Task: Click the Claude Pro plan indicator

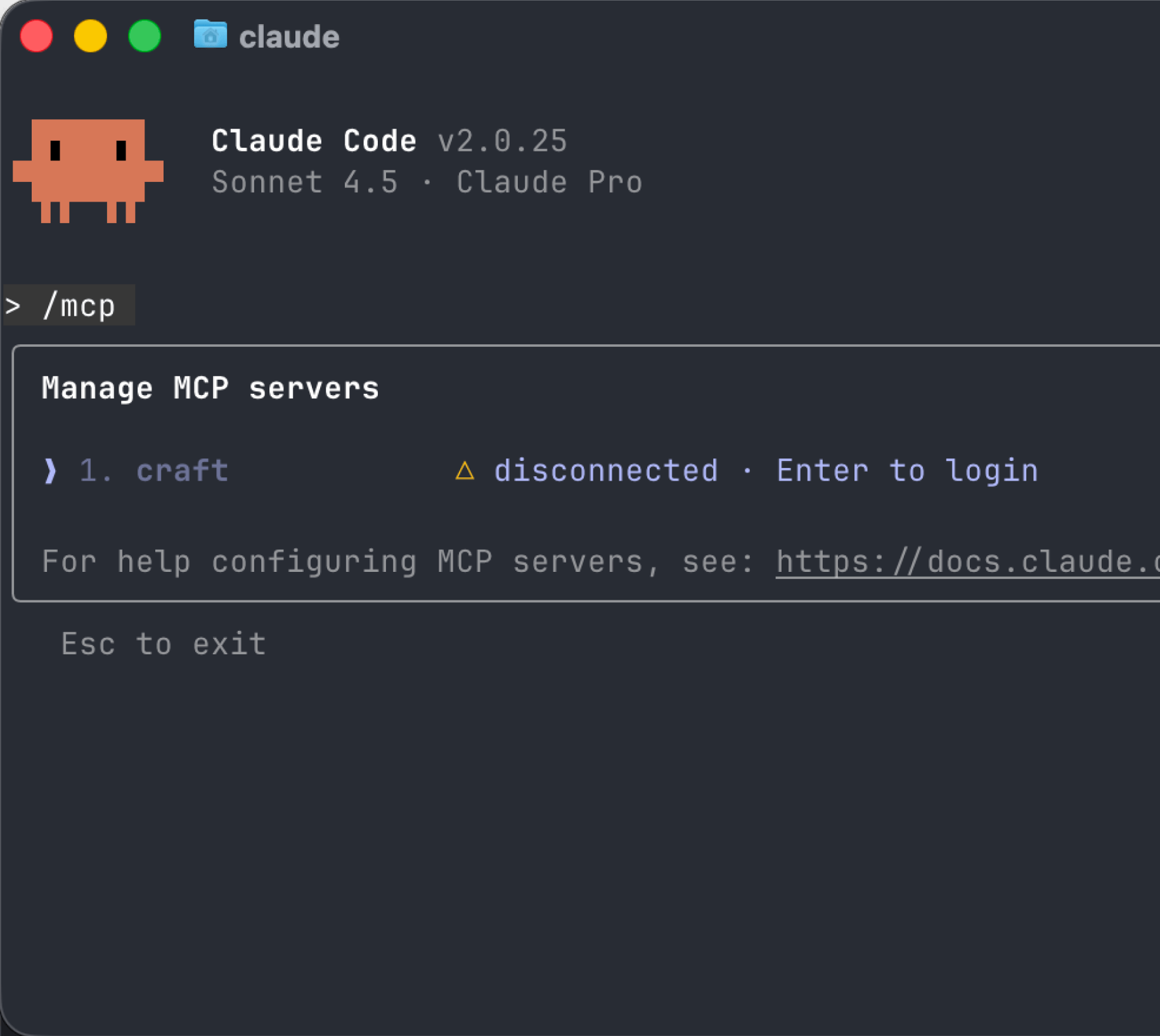Action: coord(549,182)
